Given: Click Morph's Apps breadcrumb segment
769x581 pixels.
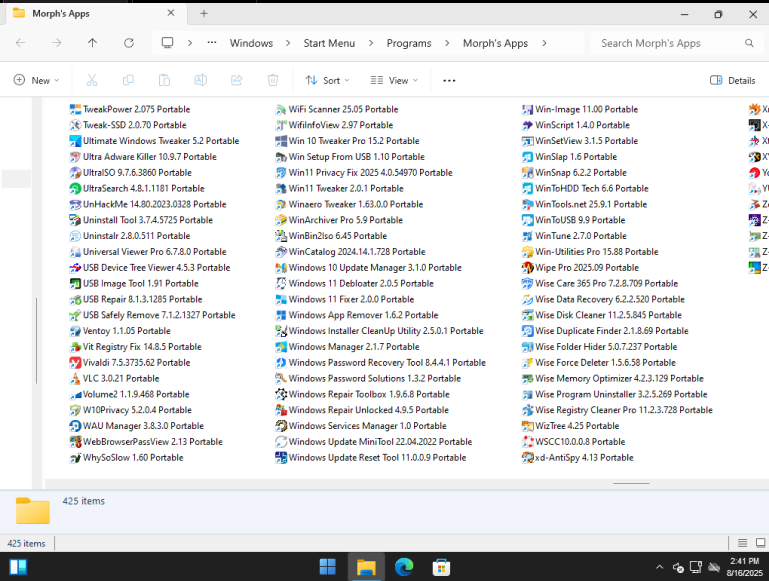Looking at the screenshot, I should (495, 43).
